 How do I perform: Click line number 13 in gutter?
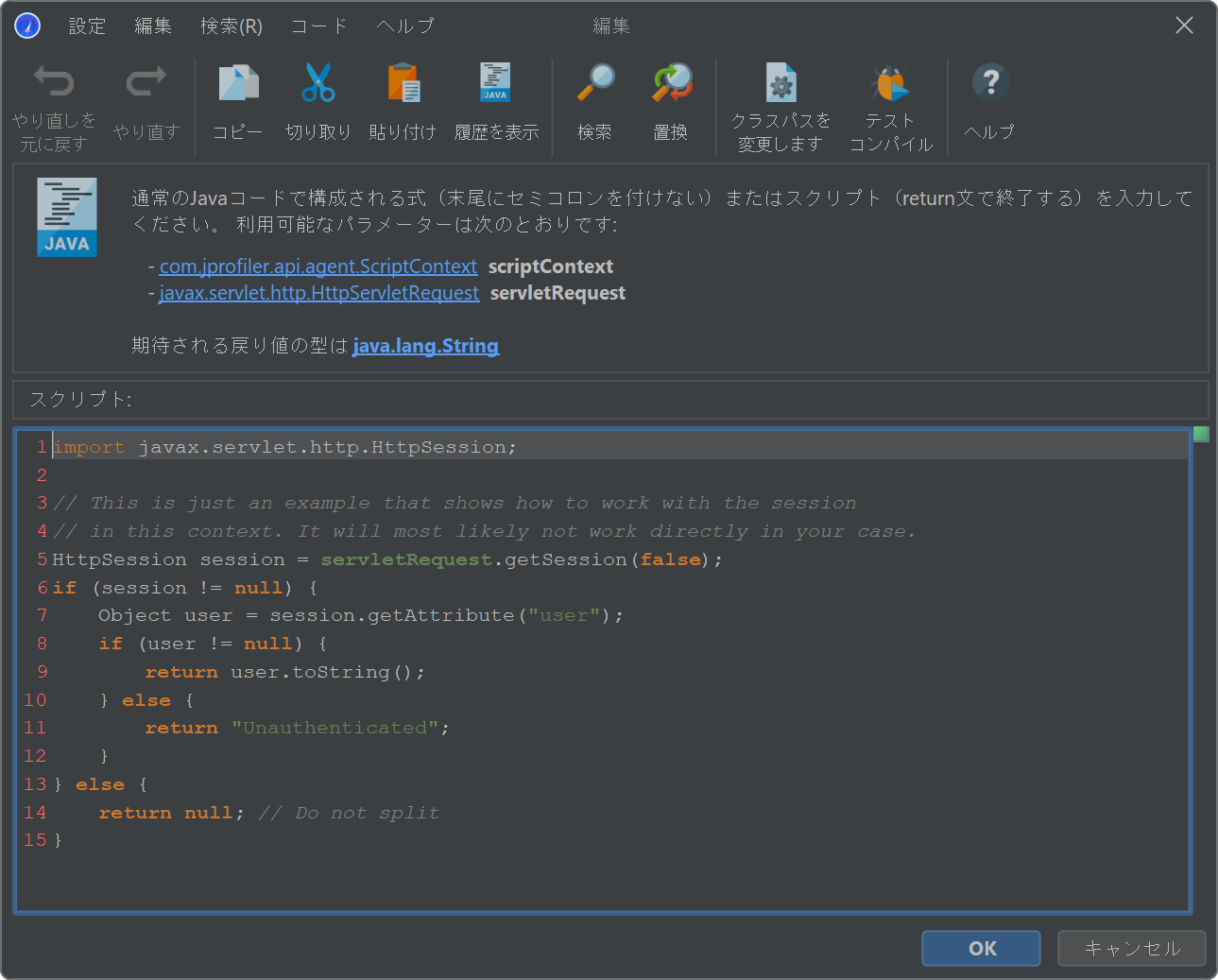(35, 784)
